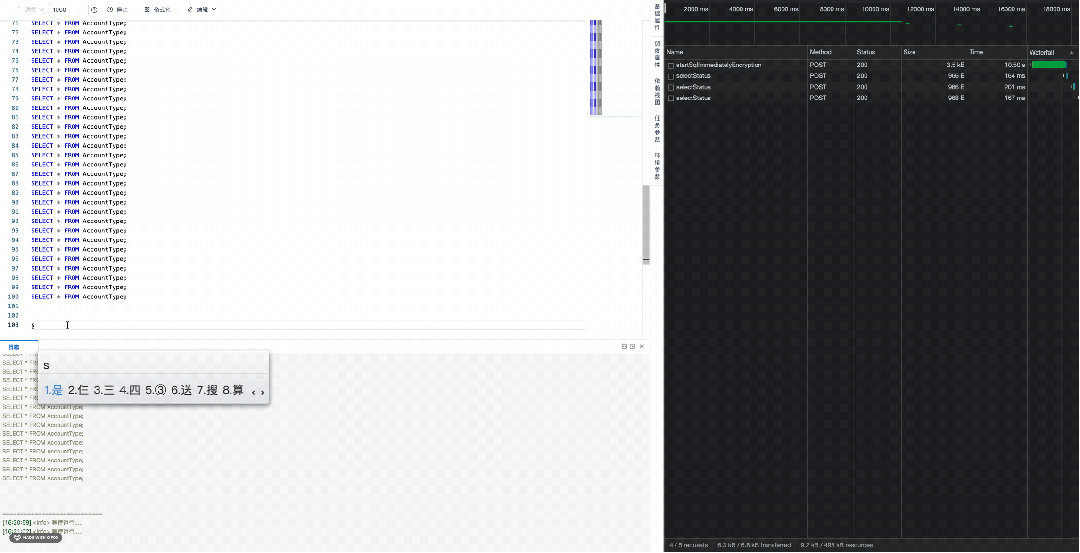Click line number 94 in gutter
1080x553 pixels.
tap(14, 240)
